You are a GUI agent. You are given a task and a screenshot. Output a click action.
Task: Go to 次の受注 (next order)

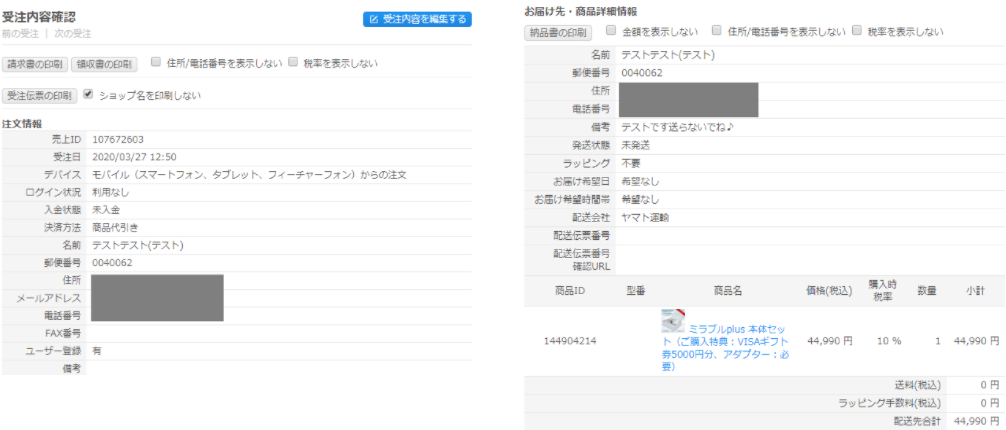[x=63, y=35]
